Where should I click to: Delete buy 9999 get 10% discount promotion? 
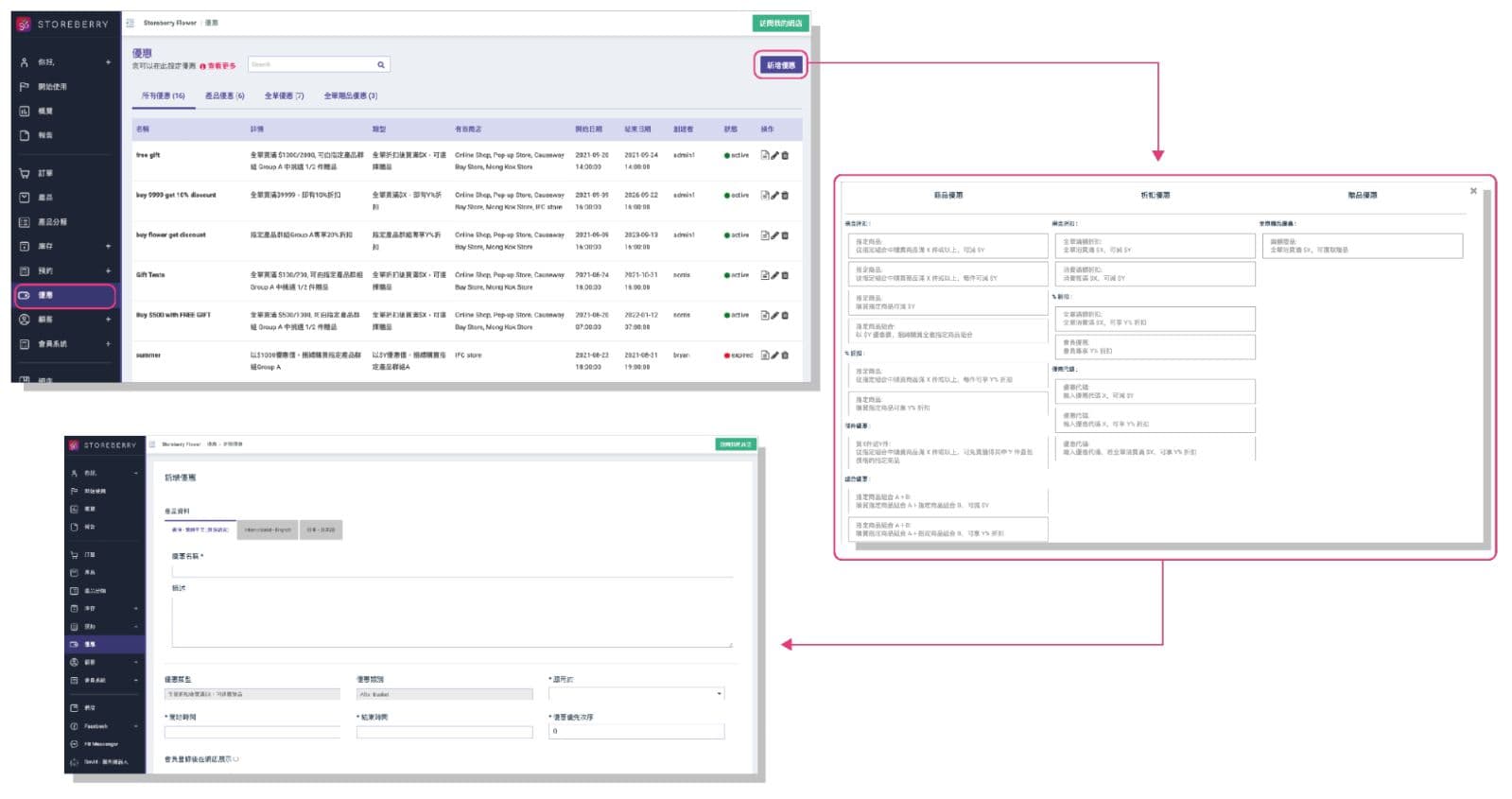click(x=785, y=196)
